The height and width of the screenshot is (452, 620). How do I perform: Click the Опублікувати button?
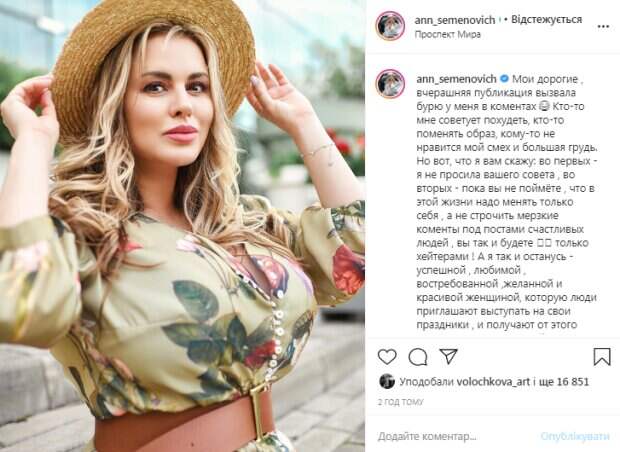pyautogui.click(x=575, y=436)
